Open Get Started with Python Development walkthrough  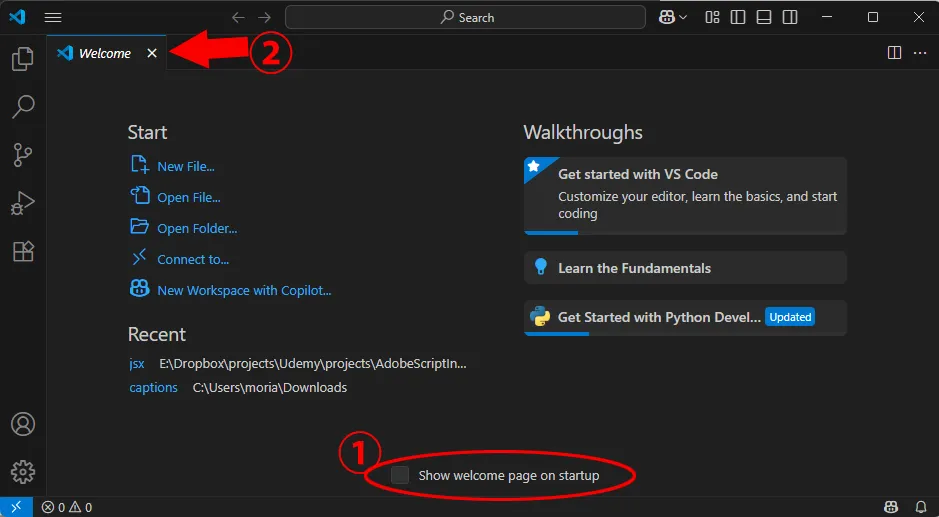[685, 318]
